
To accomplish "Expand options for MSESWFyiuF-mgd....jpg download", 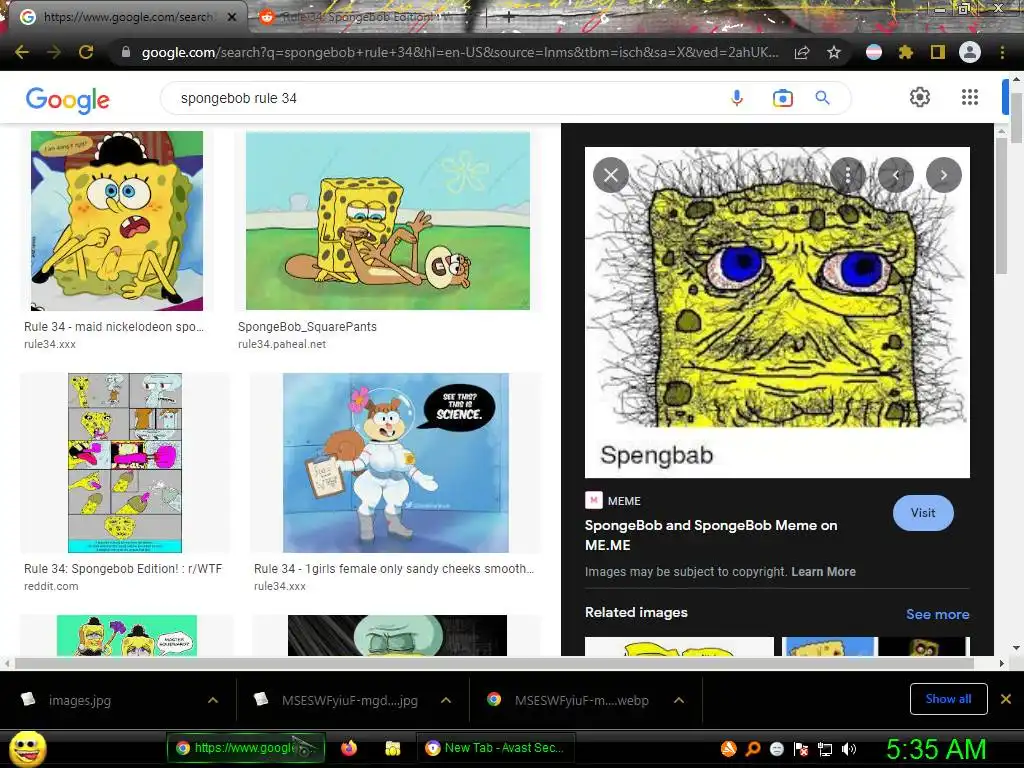I will pyautogui.click(x=446, y=700).
